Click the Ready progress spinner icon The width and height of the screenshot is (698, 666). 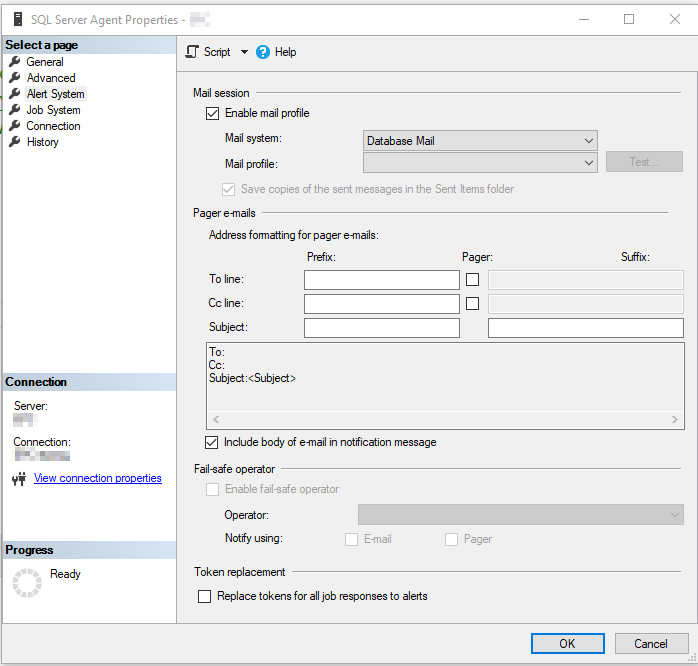pyautogui.click(x=27, y=583)
